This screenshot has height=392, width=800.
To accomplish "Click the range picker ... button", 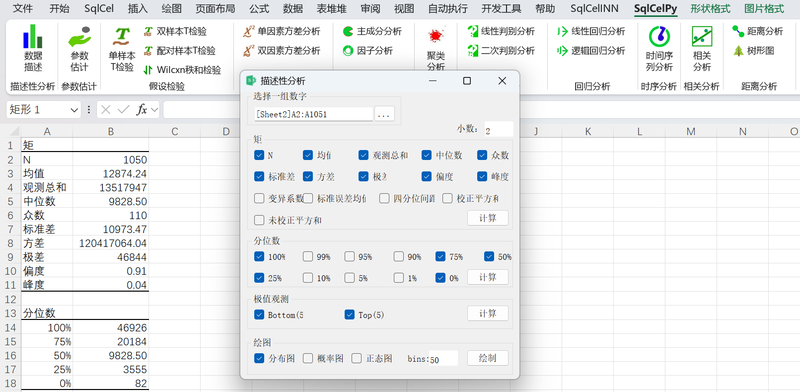I will tap(384, 114).
